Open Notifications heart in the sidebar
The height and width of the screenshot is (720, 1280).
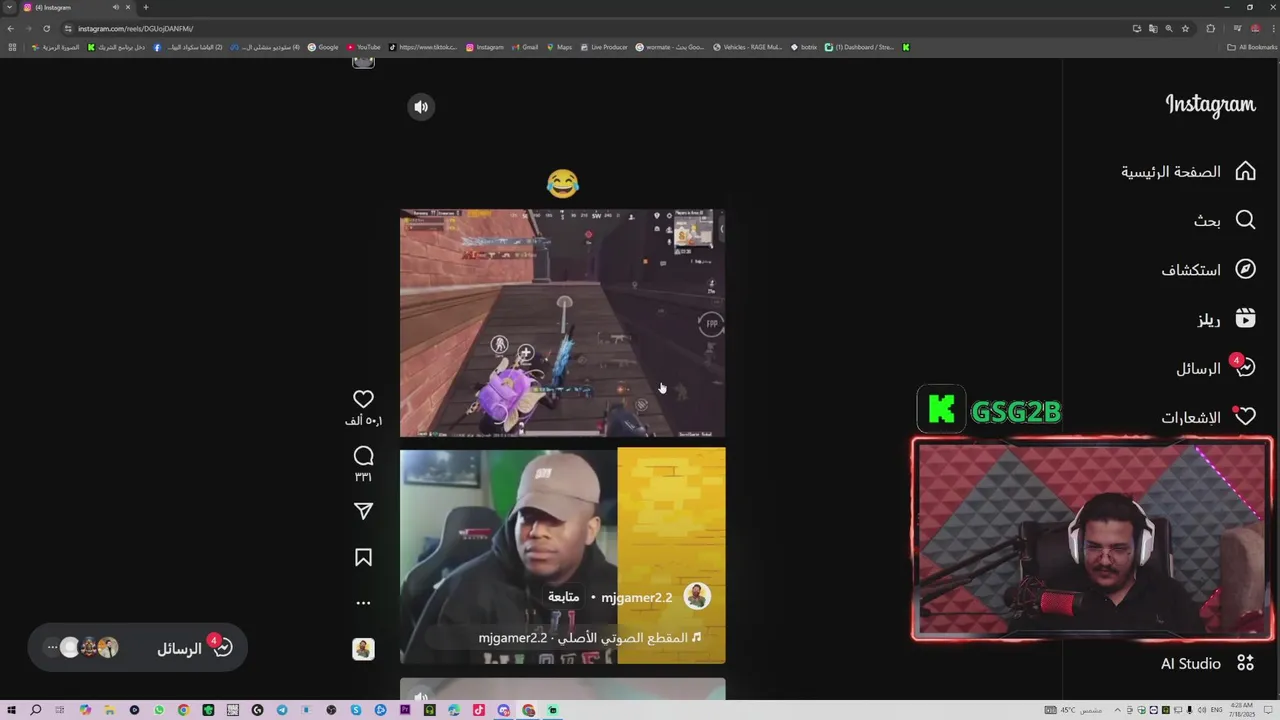click(x=1245, y=417)
